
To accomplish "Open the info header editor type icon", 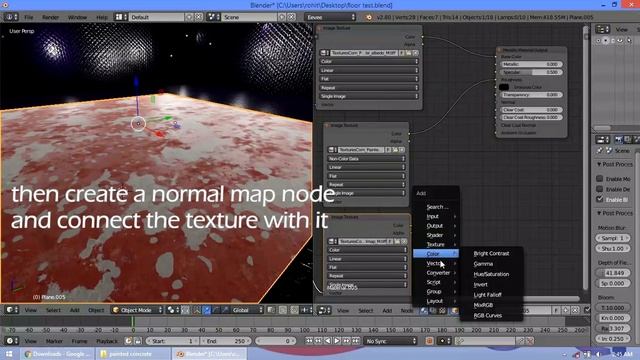I will 11,17.
